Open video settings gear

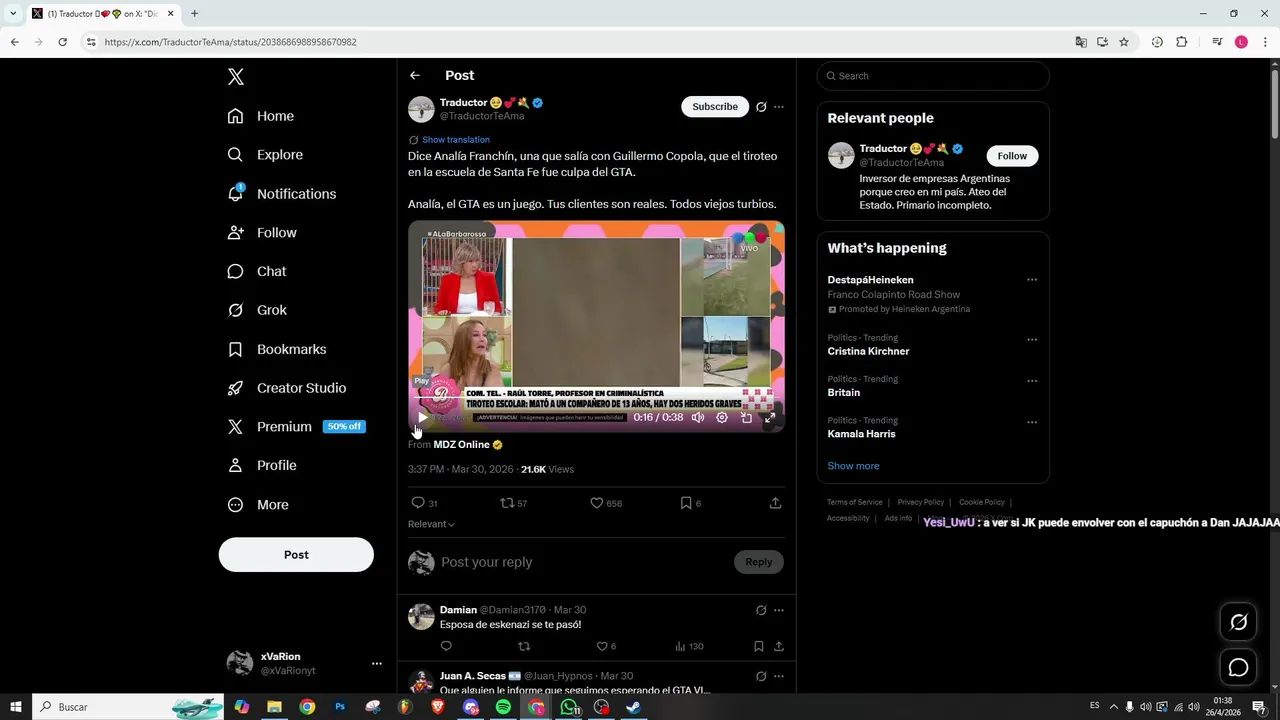click(722, 417)
